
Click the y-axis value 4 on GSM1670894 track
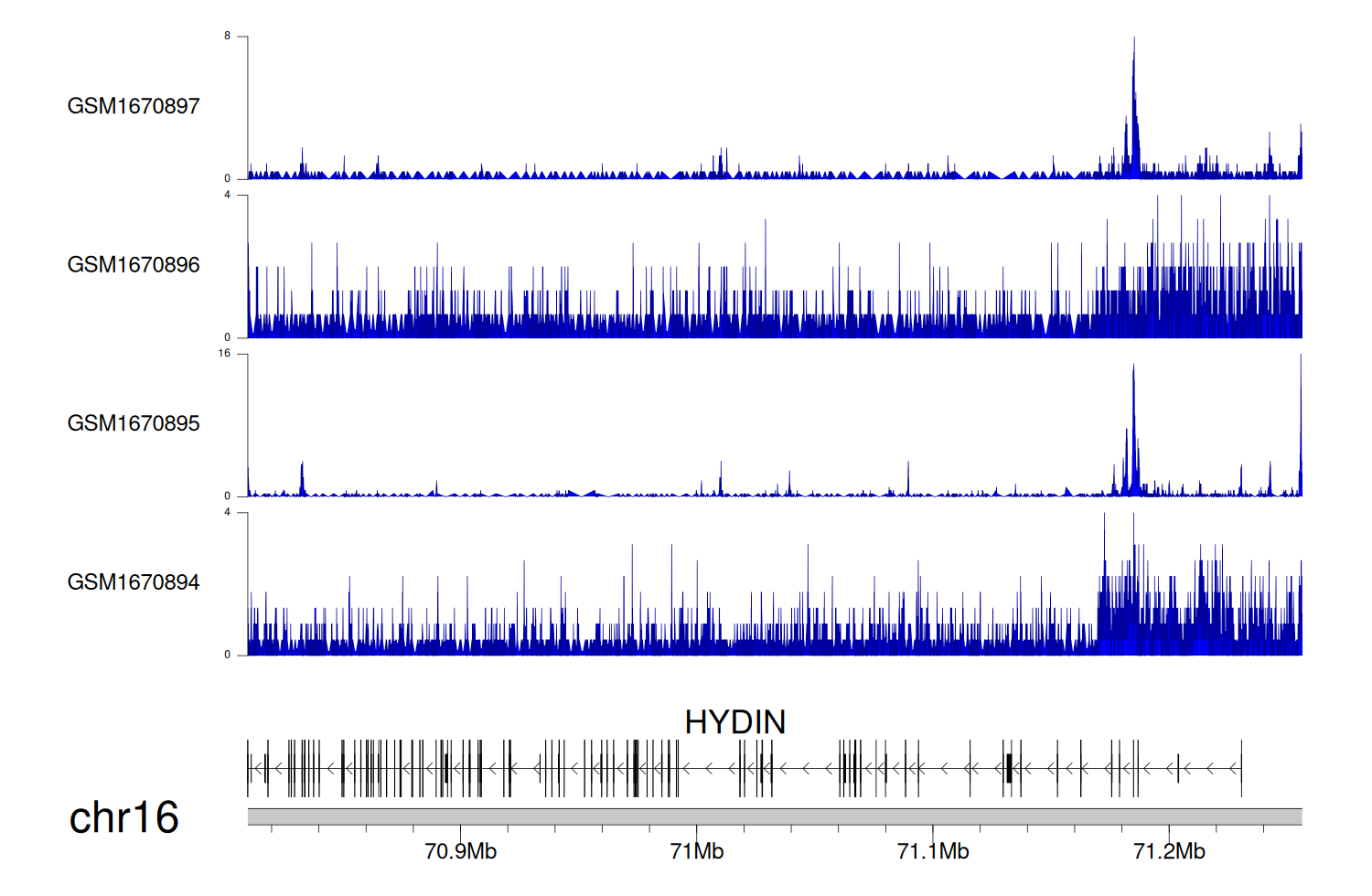tap(228, 512)
